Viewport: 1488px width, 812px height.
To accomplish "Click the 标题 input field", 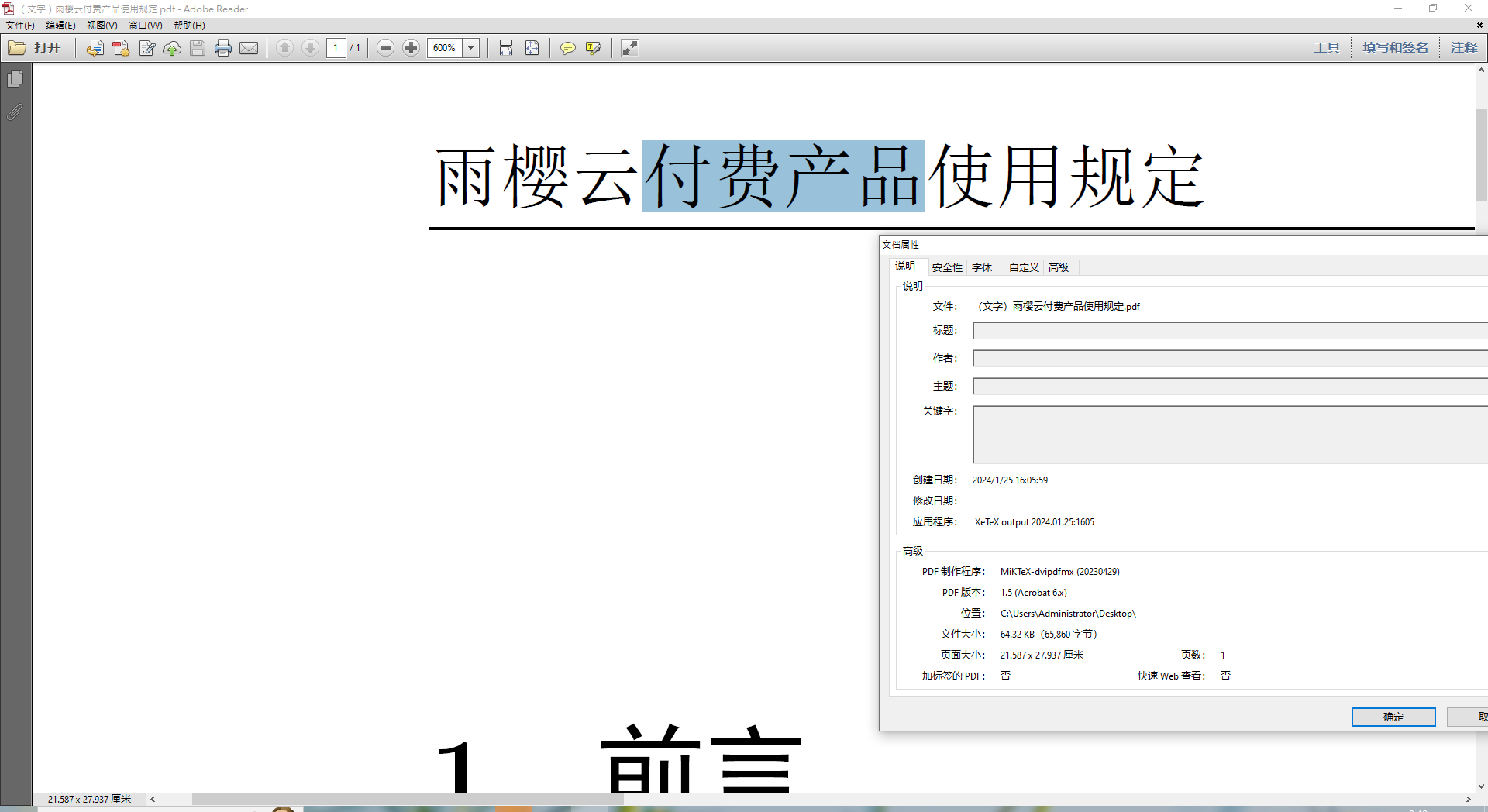I will click(1230, 331).
